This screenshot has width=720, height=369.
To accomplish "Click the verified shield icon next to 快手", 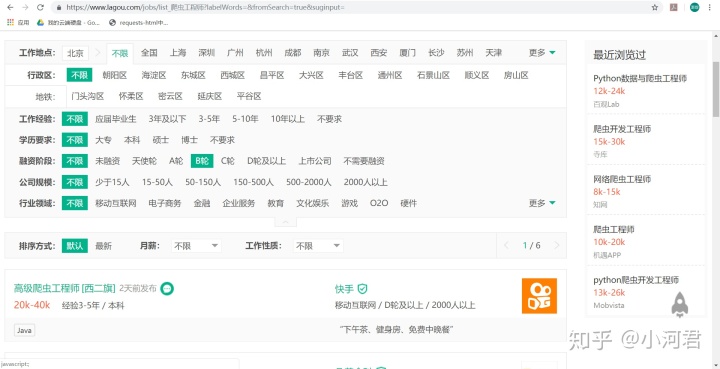I will coord(363,289).
